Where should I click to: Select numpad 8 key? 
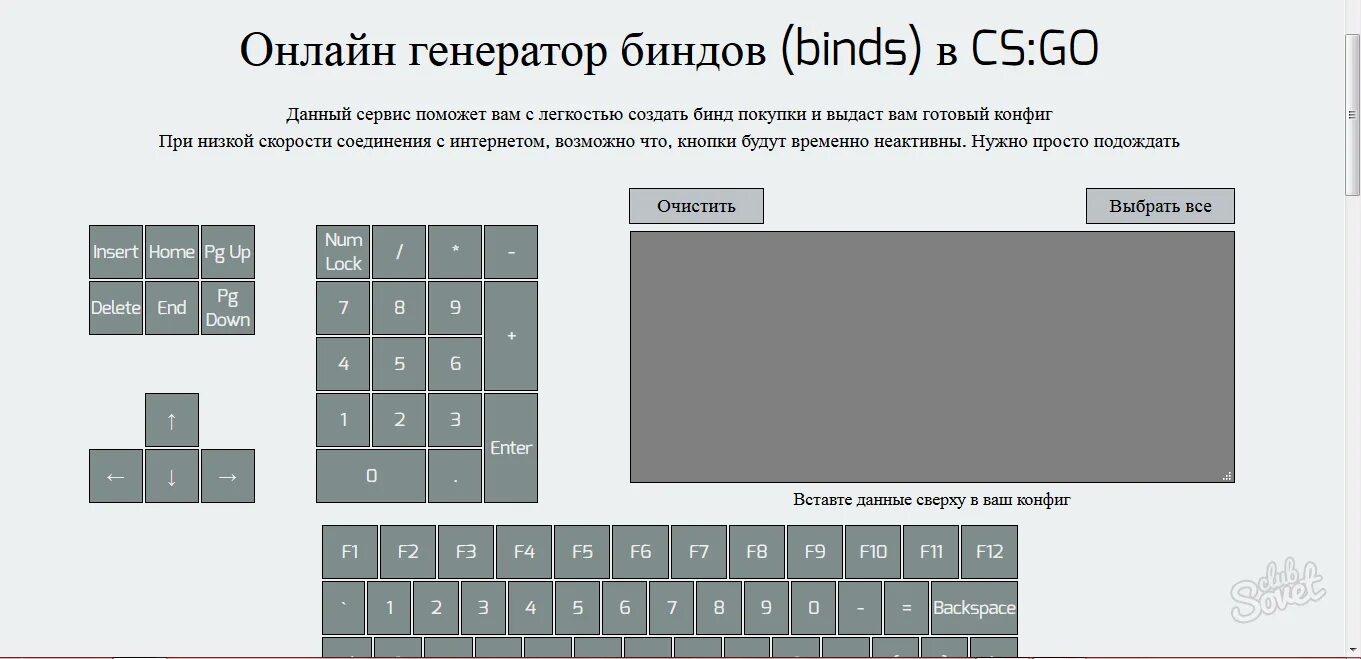pyautogui.click(x=399, y=308)
